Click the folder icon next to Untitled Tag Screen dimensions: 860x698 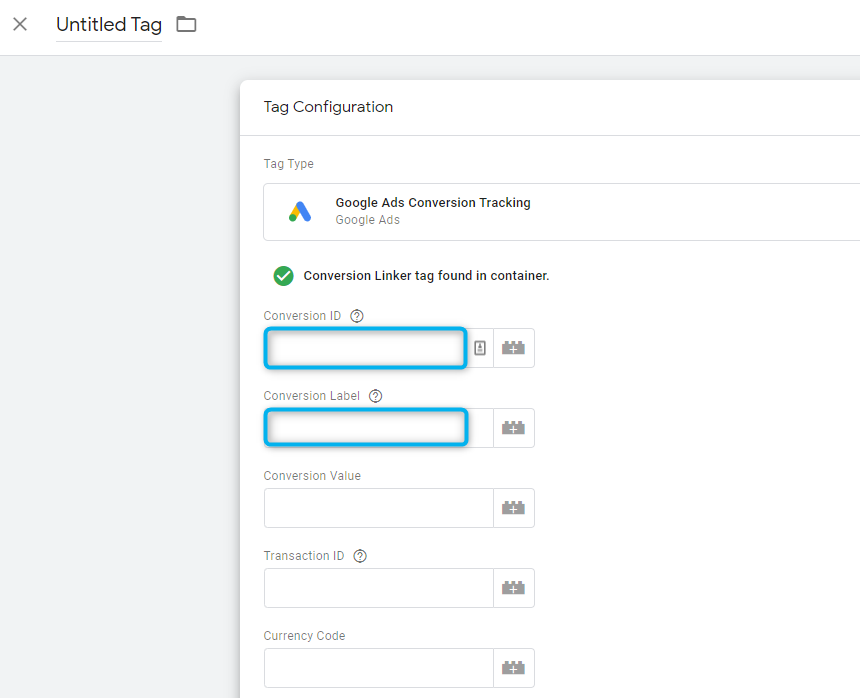click(x=186, y=24)
